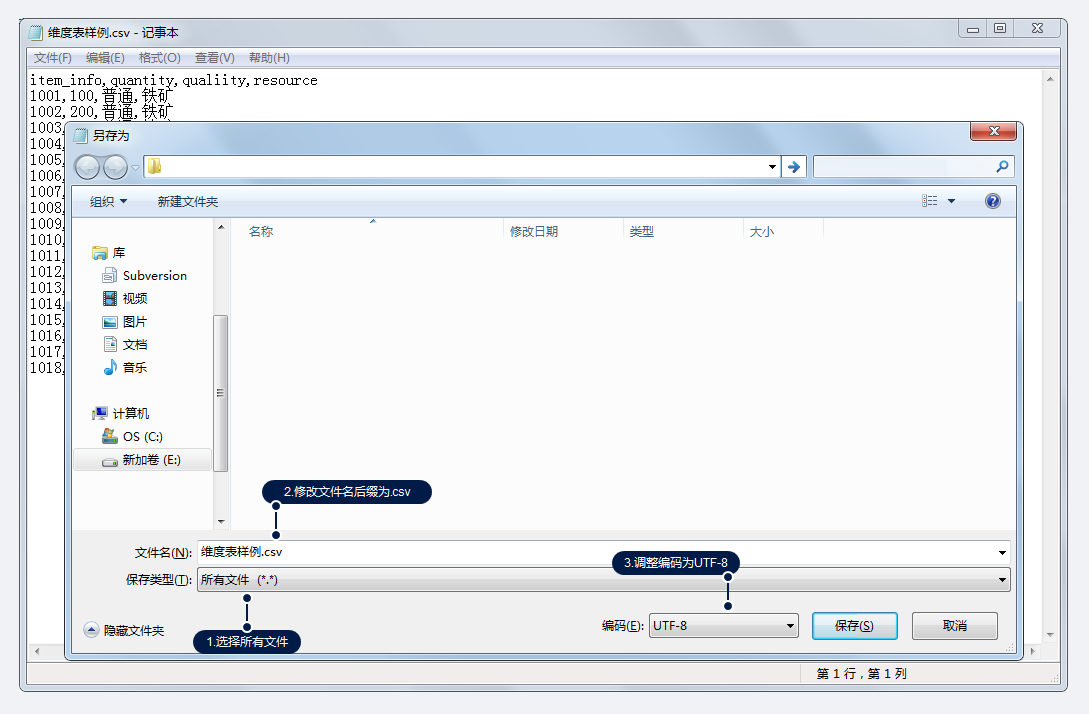Select the 音乐 music library
The width and height of the screenshot is (1089, 714).
tap(135, 368)
